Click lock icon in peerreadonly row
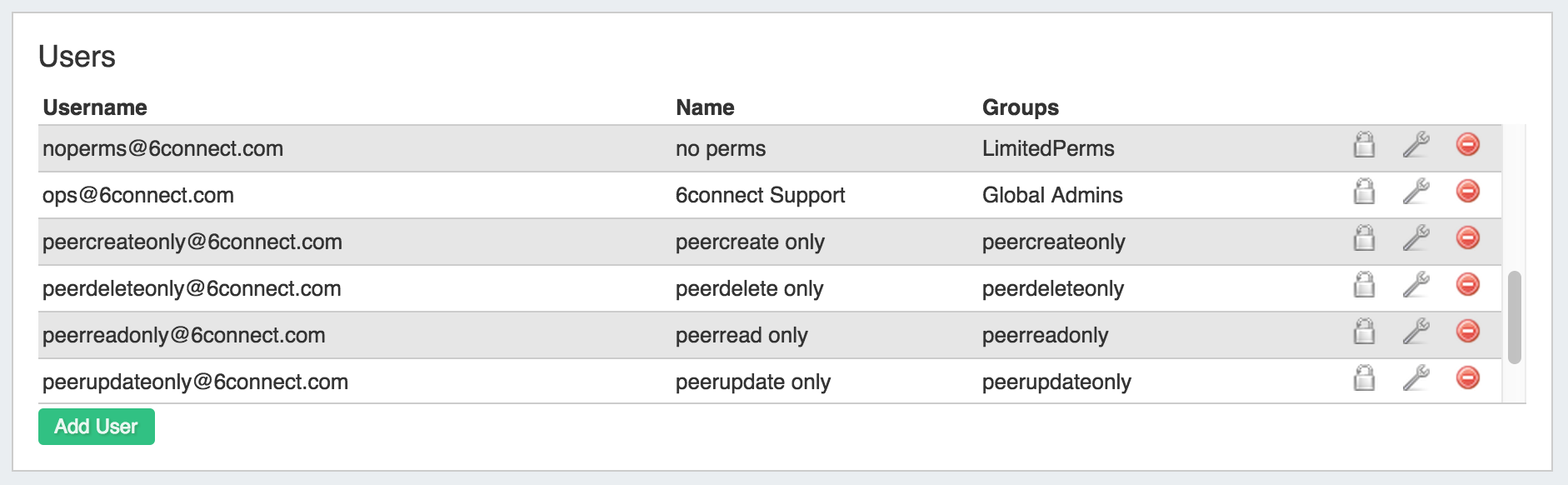 pos(1364,332)
